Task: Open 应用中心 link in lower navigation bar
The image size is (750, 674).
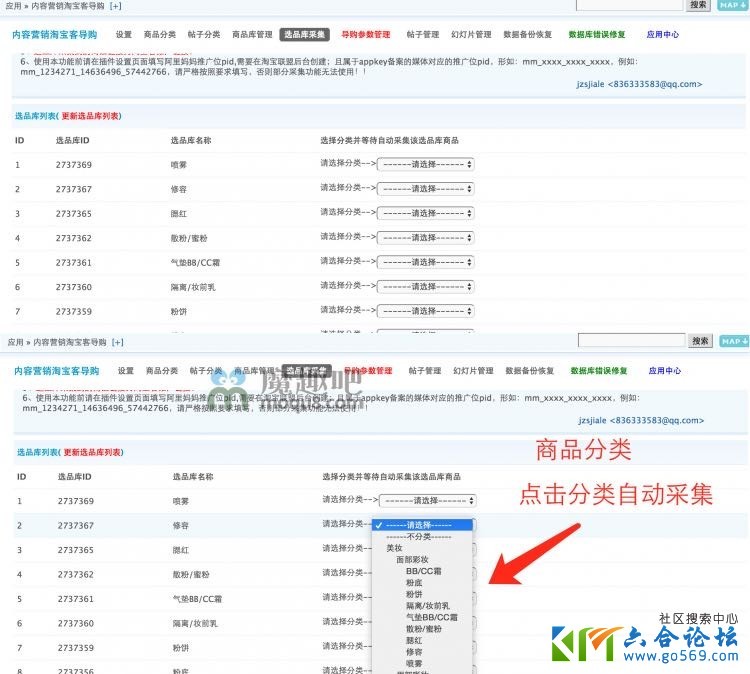Action: 665,371
